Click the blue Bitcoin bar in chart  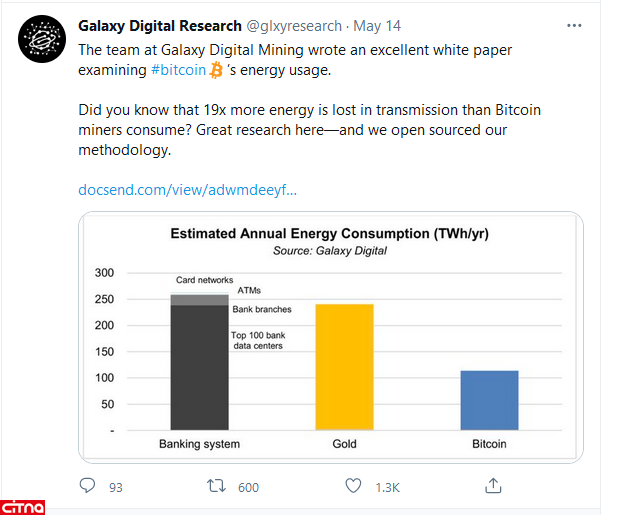tap(489, 400)
